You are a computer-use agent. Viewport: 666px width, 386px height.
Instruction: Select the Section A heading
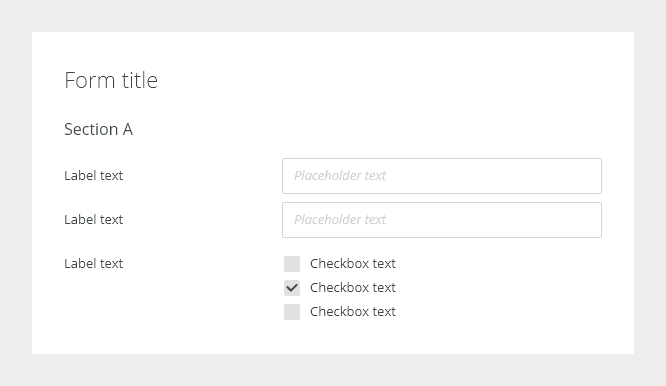(x=99, y=130)
